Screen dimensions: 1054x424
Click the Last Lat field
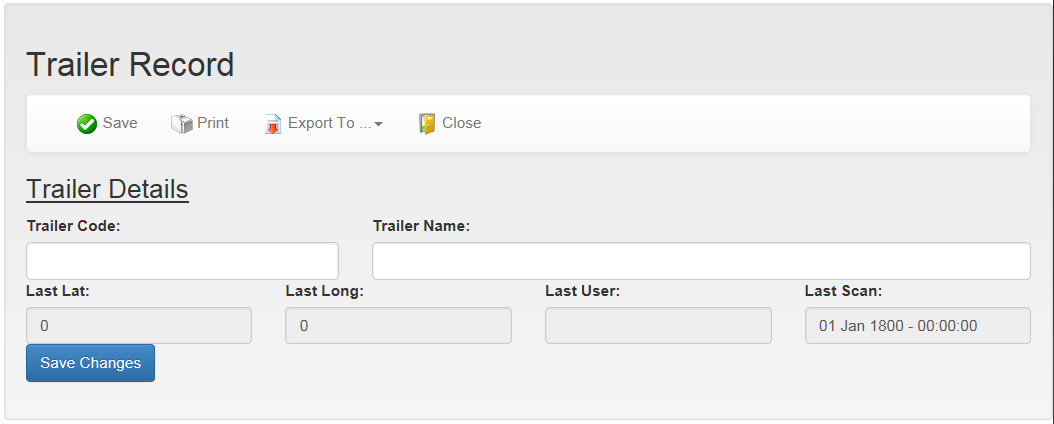tap(139, 326)
